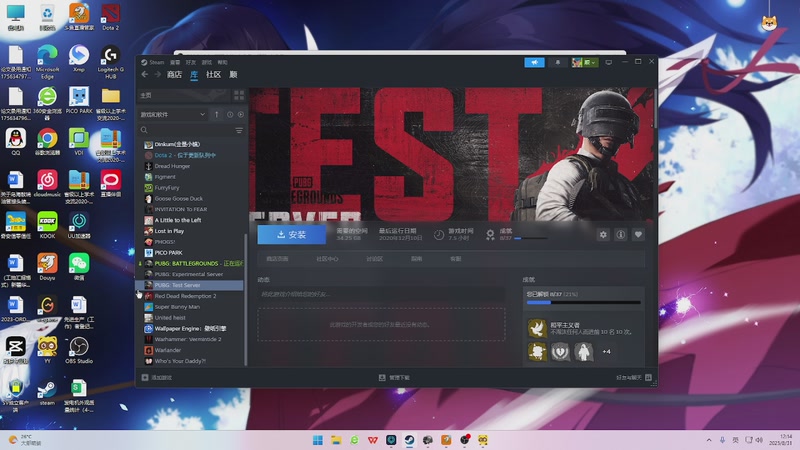Open the game settings gear icon
This screenshot has width=800, height=450.
click(x=603, y=235)
